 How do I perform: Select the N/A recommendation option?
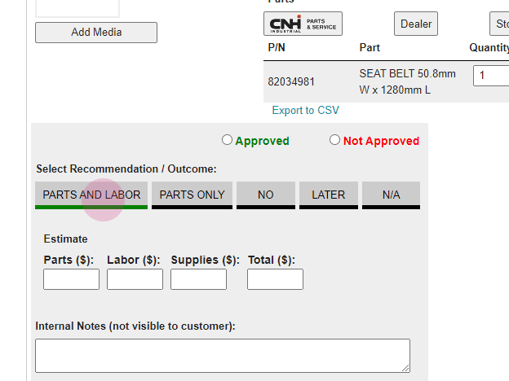[391, 195]
